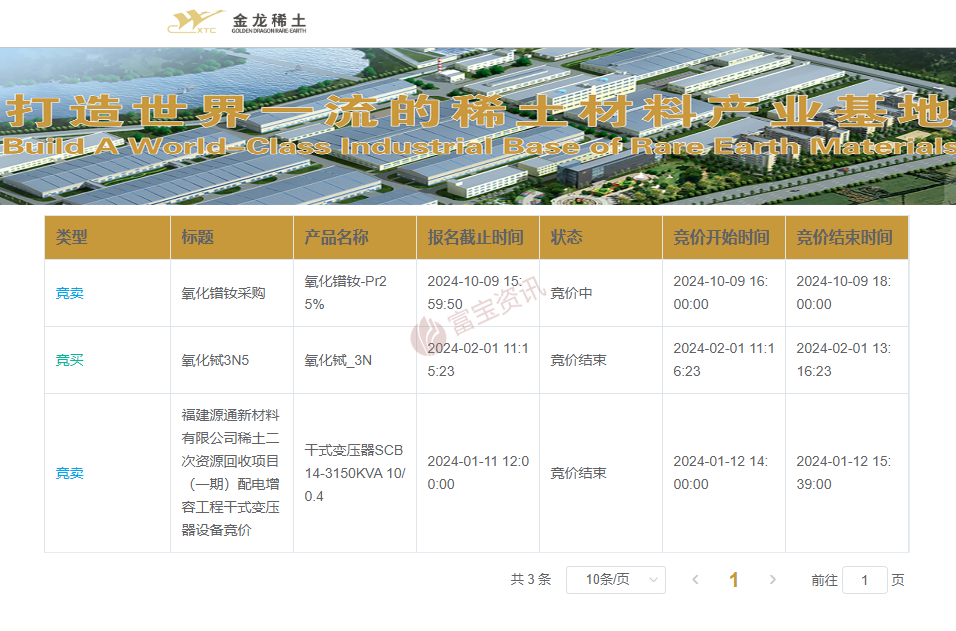Open the 竞卖 link for the 干式变压器 row
The width and height of the screenshot is (956, 631).
point(70,473)
